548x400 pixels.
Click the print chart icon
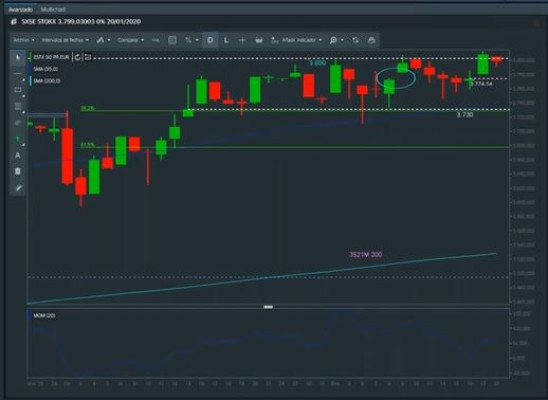372,40
